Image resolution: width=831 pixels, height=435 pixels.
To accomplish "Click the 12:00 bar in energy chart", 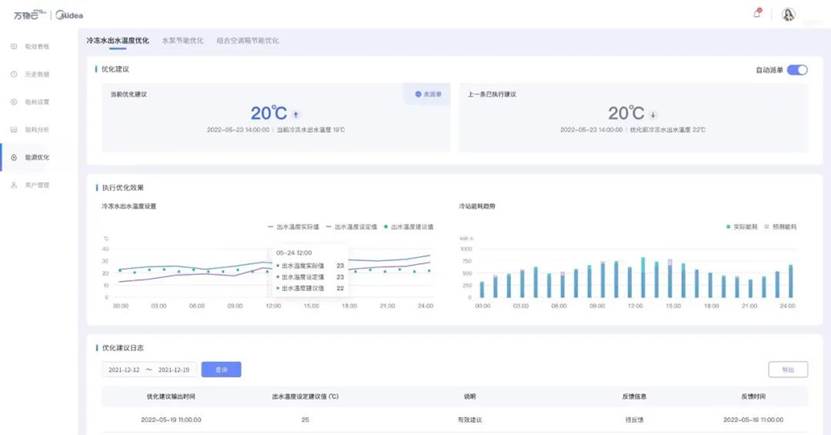I will (x=643, y=278).
